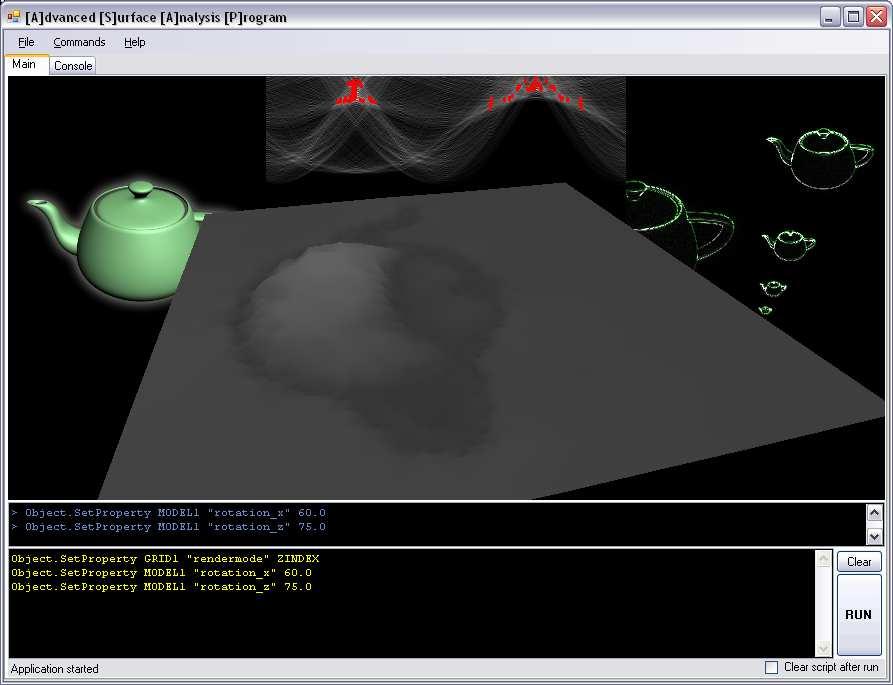
Task: Click up arrow of command history scrollbar
Action: coord(874,513)
